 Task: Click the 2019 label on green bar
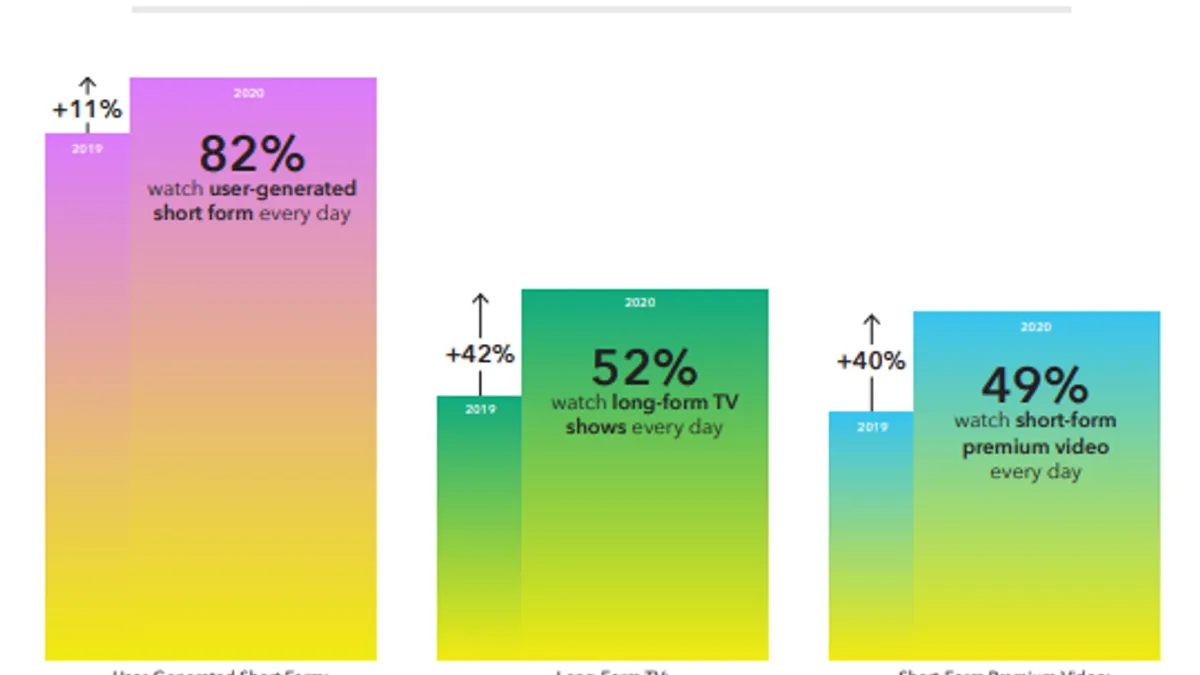(480, 409)
